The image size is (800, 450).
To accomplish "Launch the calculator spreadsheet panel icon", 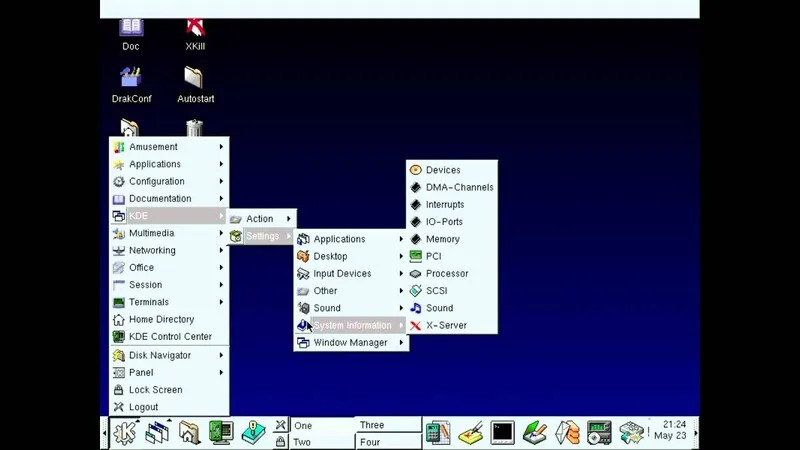I will point(438,433).
